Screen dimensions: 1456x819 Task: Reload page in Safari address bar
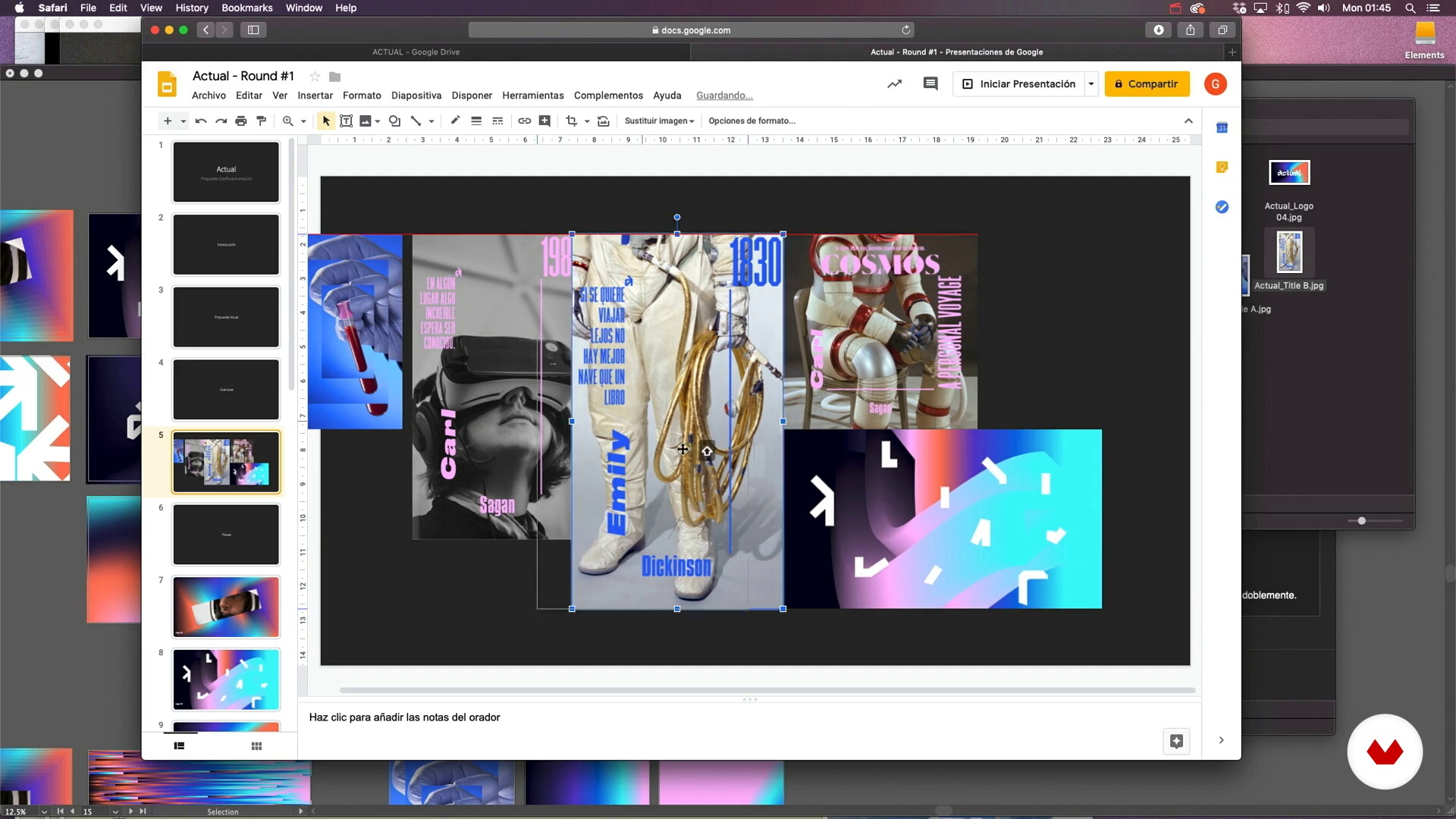(905, 30)
